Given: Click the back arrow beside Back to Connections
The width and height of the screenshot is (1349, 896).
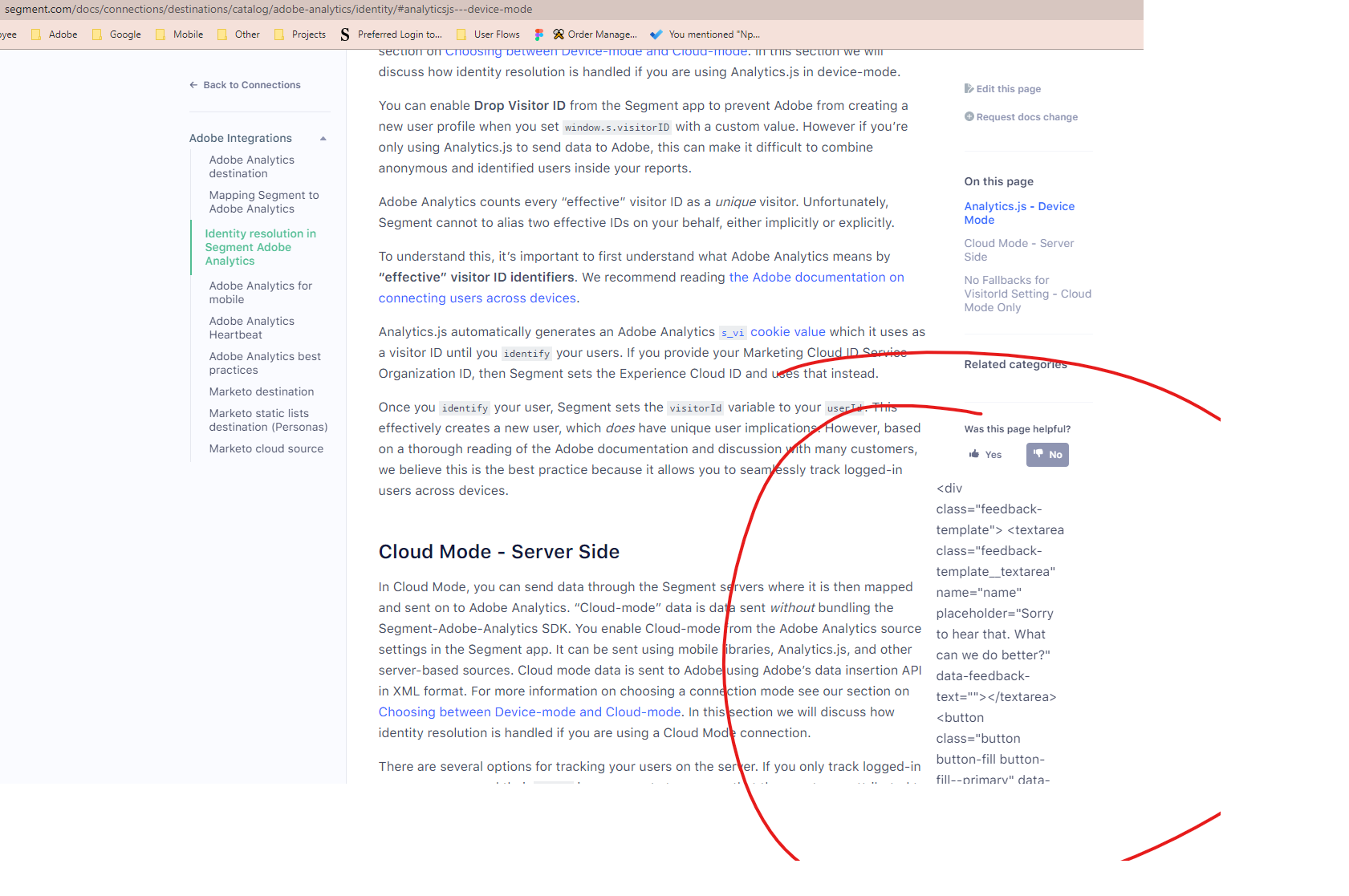Looking at the screenshot, I should (x=193, y=84).
